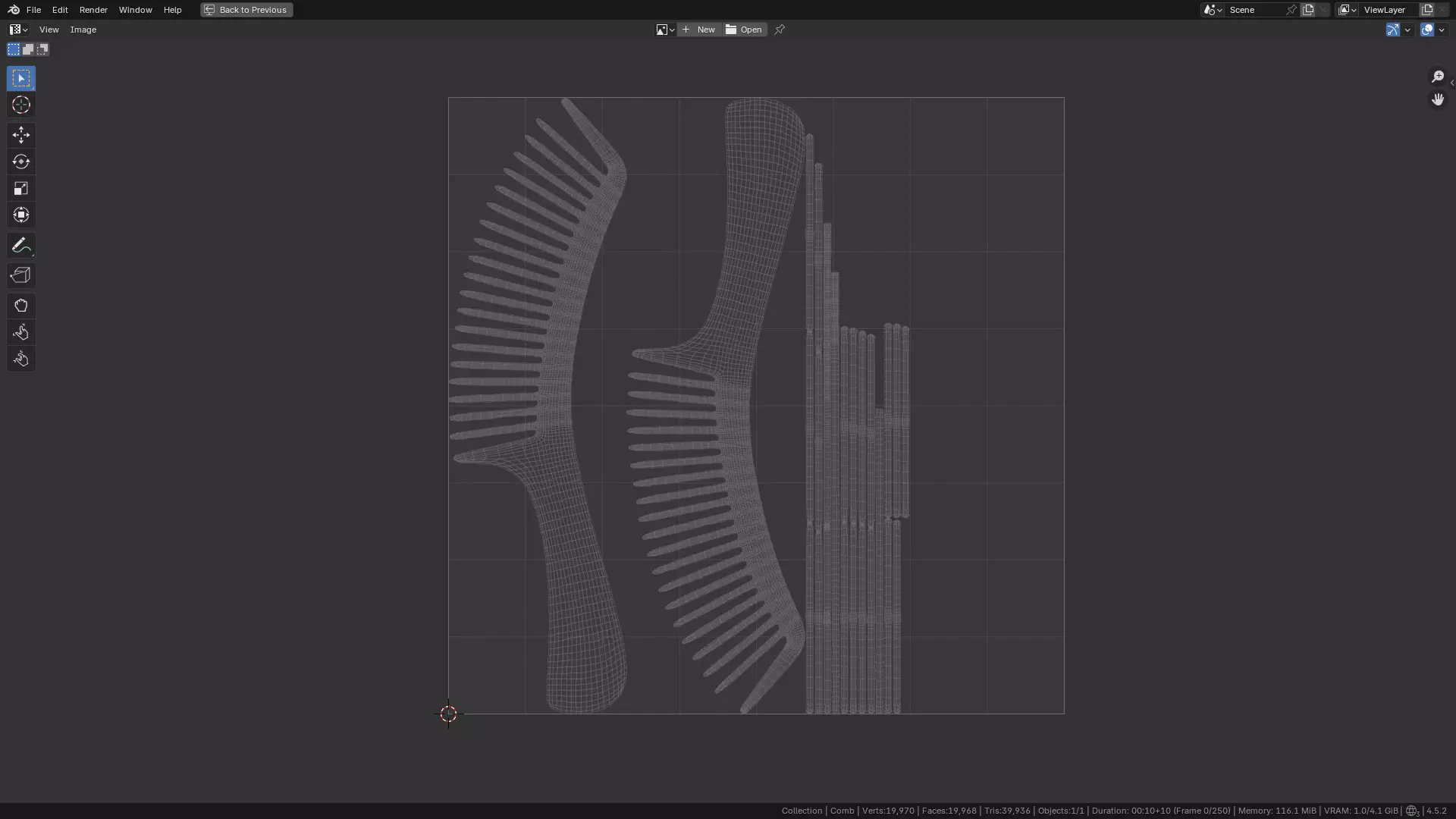Viewport: 1456px width, 819px height.
Task: Click the zoom magnifier gizmo
Action: tap(1437, 77)
